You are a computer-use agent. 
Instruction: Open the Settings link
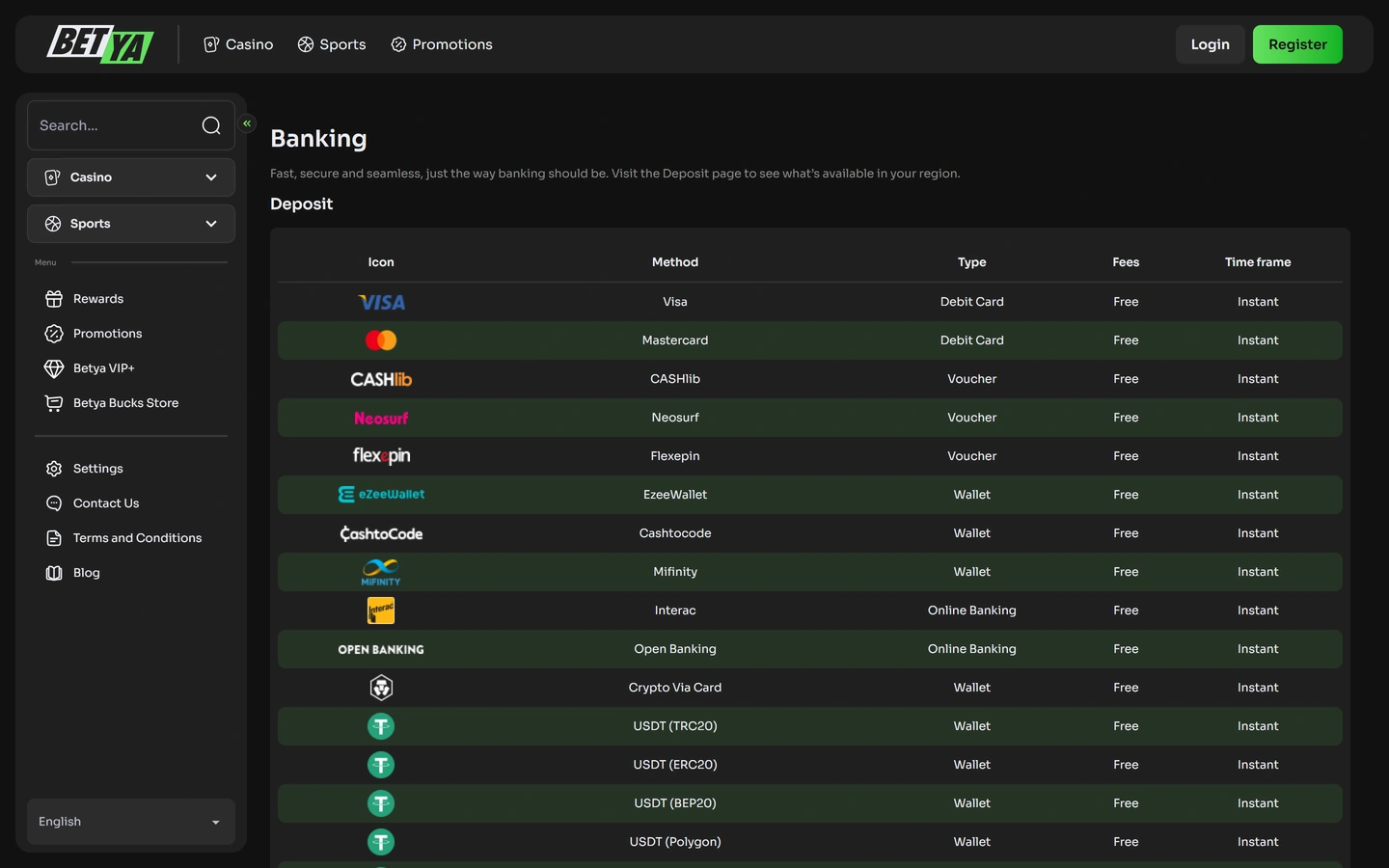[98, 469]
